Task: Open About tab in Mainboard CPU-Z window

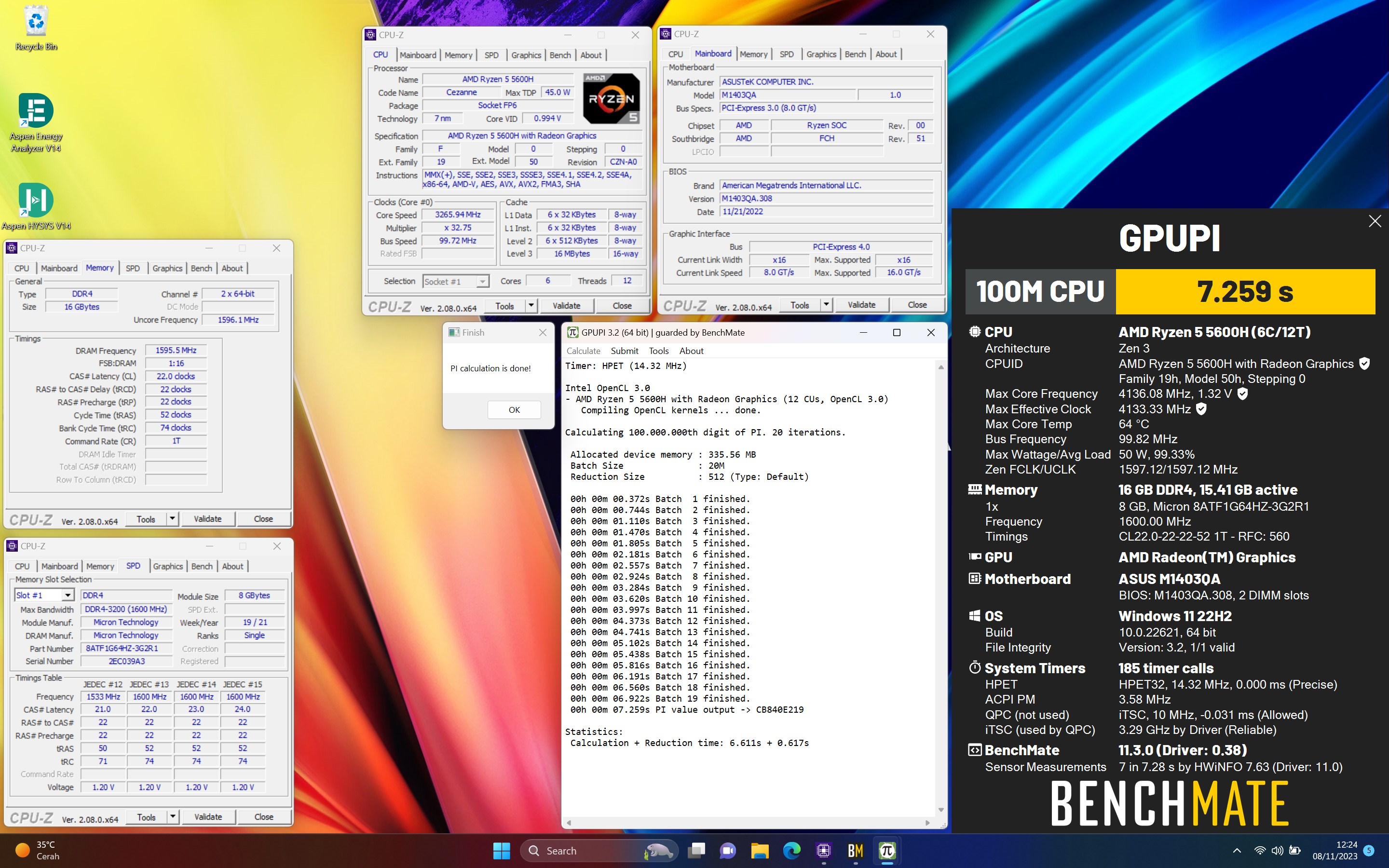Action: tap(885, 54)
